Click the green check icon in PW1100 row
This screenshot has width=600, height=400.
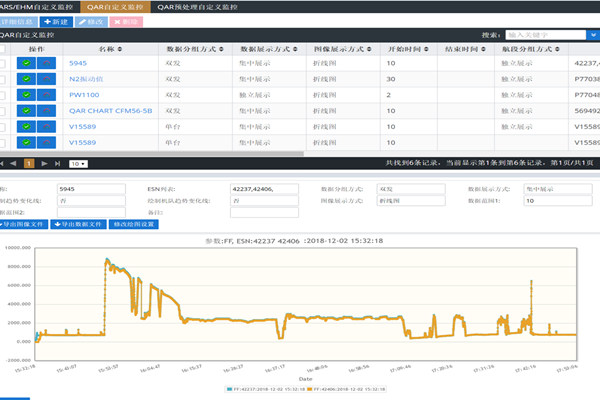click(26, 95)
